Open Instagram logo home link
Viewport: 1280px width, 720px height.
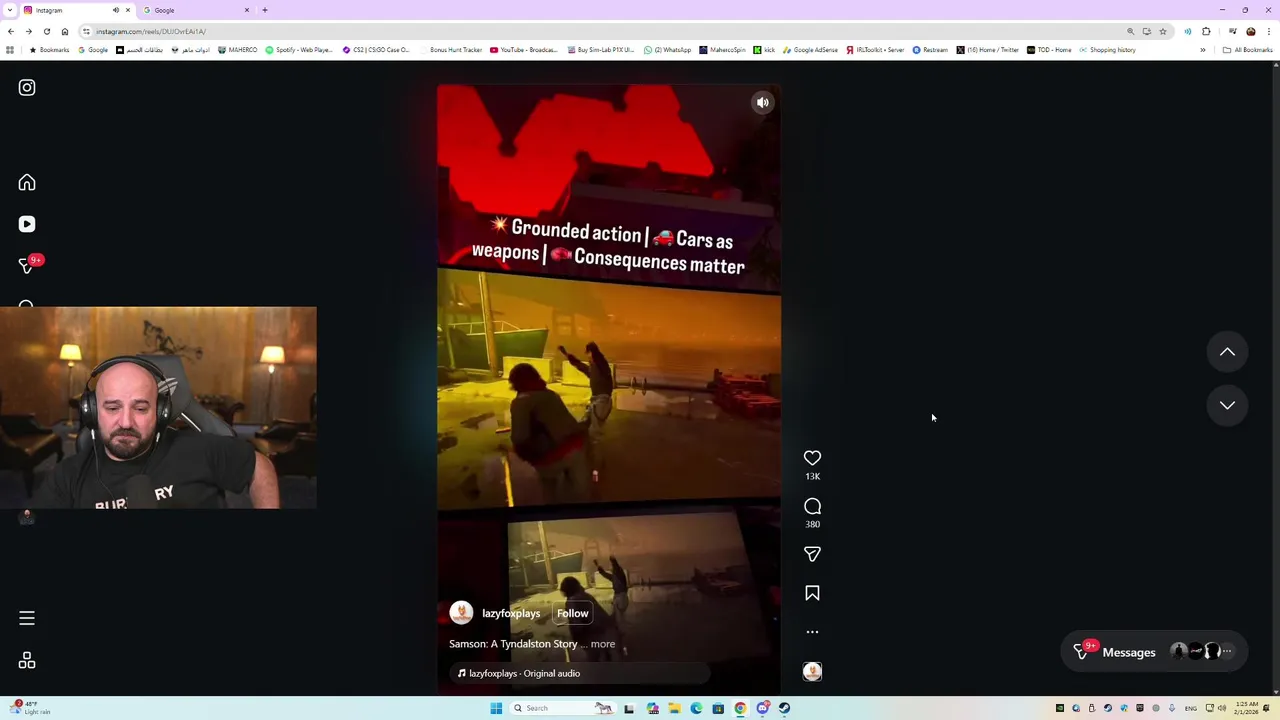(x=27, y=88)
